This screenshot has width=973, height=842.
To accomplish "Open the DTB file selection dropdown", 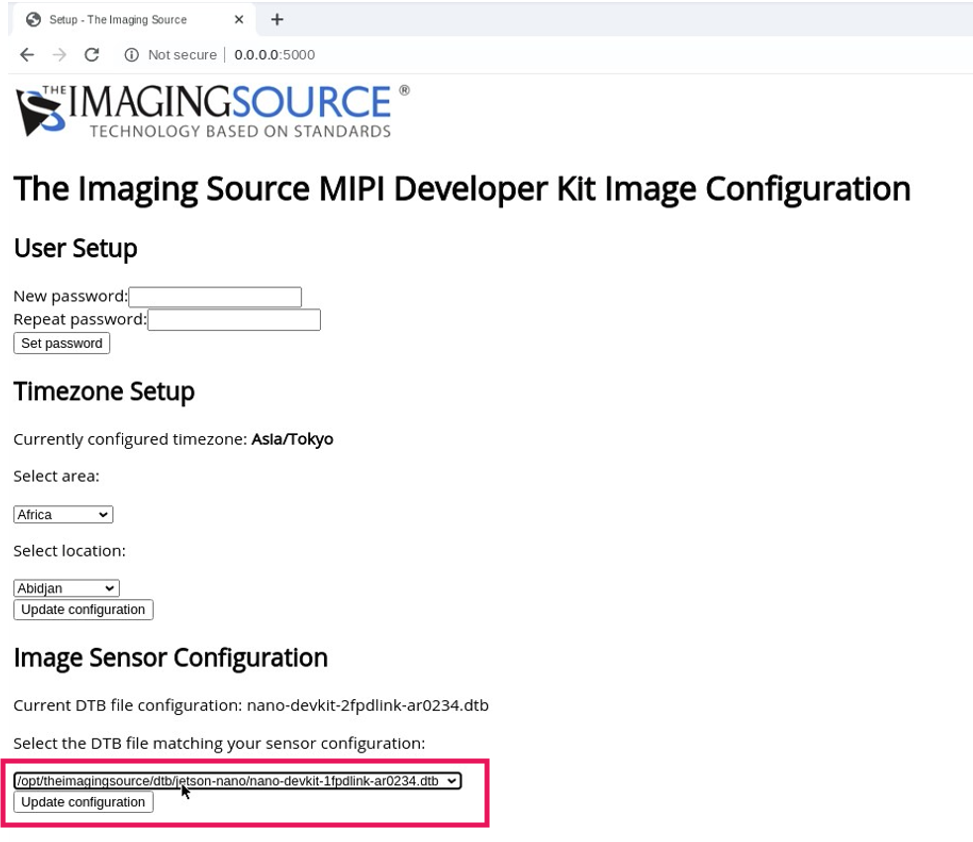I will tap(238, 781).
